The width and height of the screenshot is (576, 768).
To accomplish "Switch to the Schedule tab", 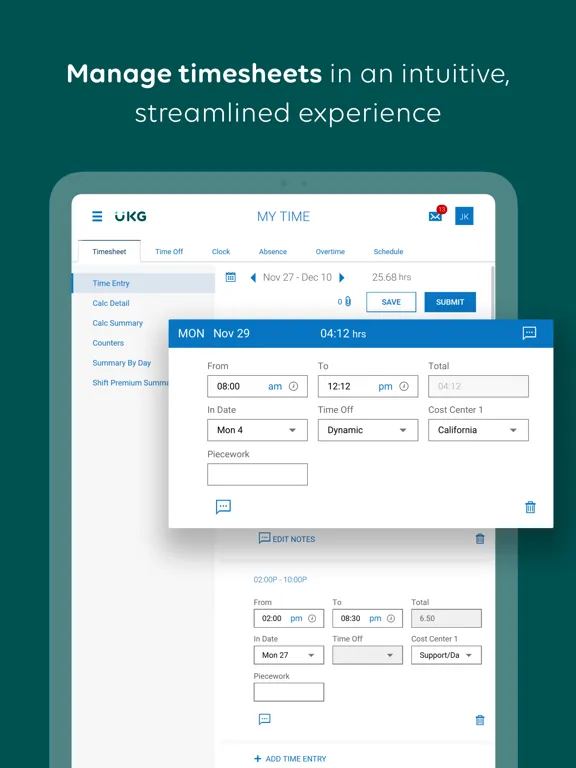I will point(388,251).
